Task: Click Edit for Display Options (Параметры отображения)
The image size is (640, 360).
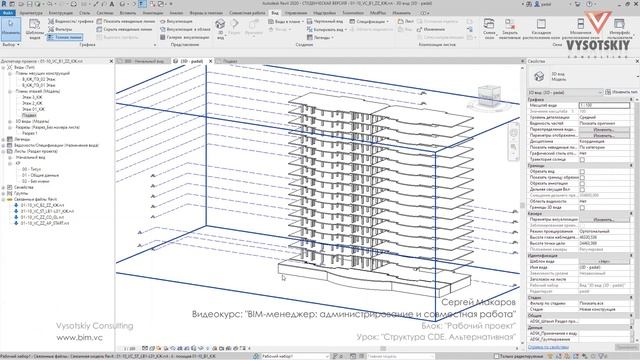Action: [604, 135]
